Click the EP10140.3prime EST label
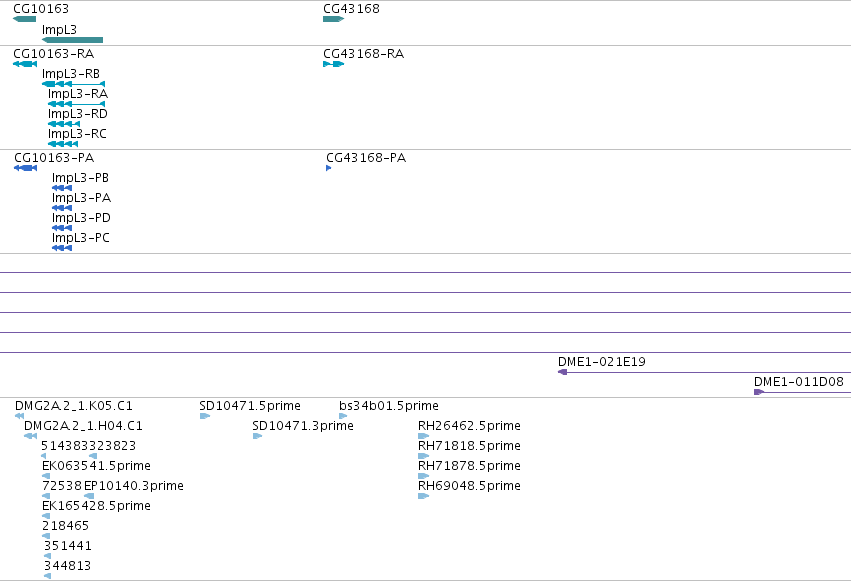The height and width of the screenshot is (581, 851). click(x=134, y=486)
